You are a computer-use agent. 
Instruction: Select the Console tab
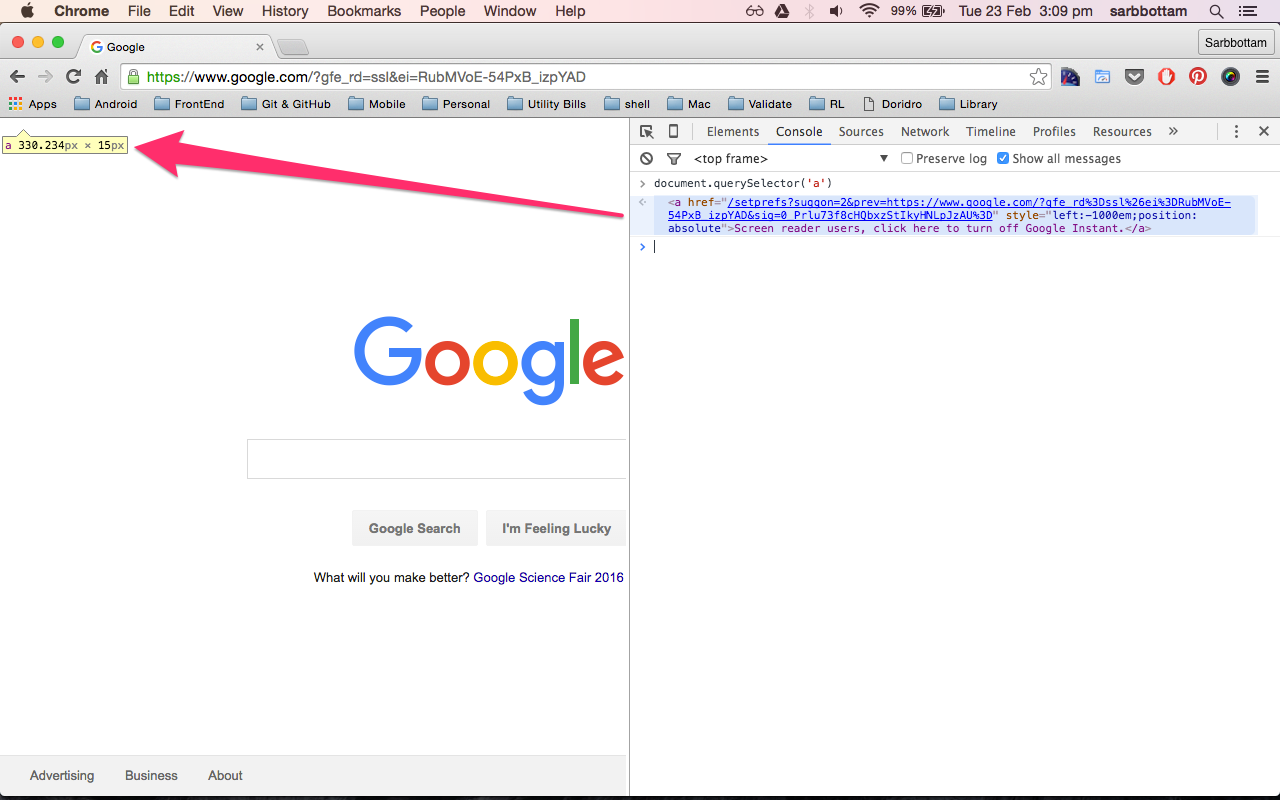pos(799,131)
